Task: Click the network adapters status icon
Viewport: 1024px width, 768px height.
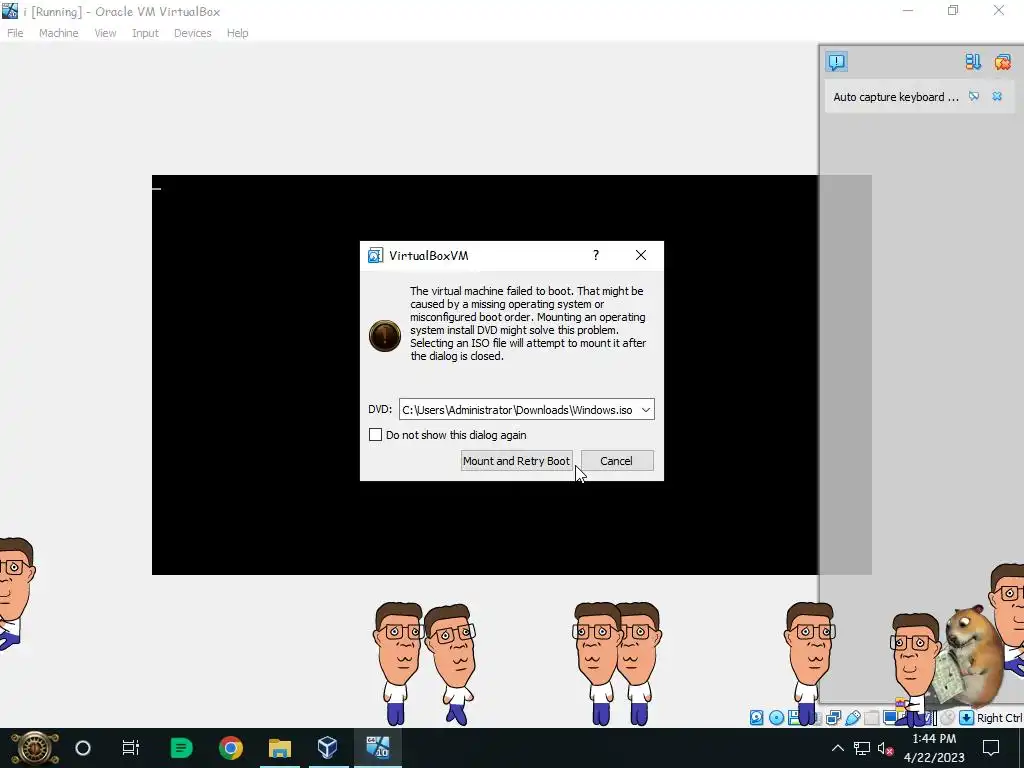Action: coord(833,718)
